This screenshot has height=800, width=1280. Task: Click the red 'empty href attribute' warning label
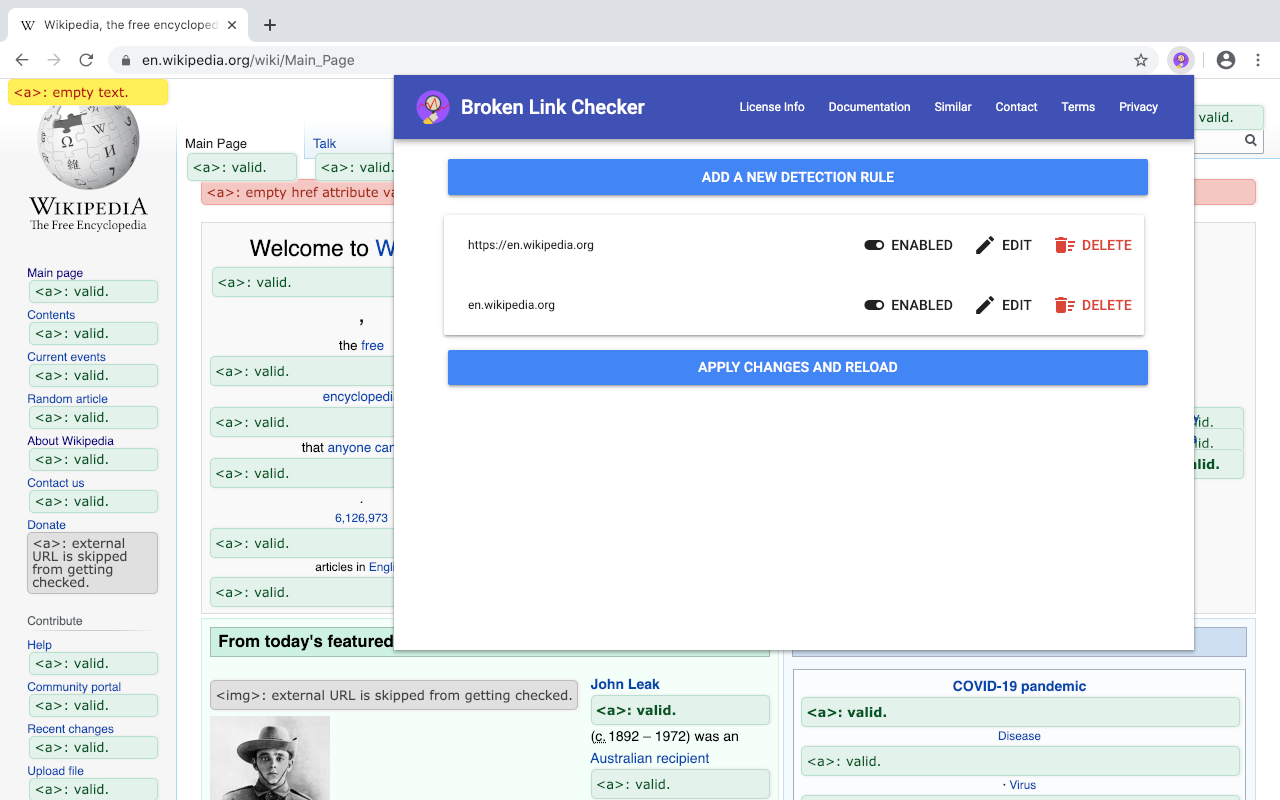point(298,192)
